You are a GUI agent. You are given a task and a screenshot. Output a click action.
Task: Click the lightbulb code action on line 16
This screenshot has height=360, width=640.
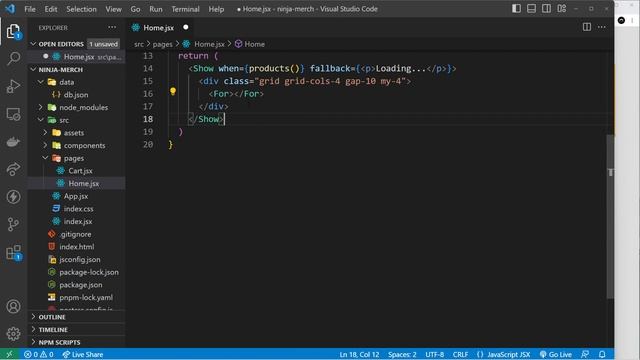point(173,91)
